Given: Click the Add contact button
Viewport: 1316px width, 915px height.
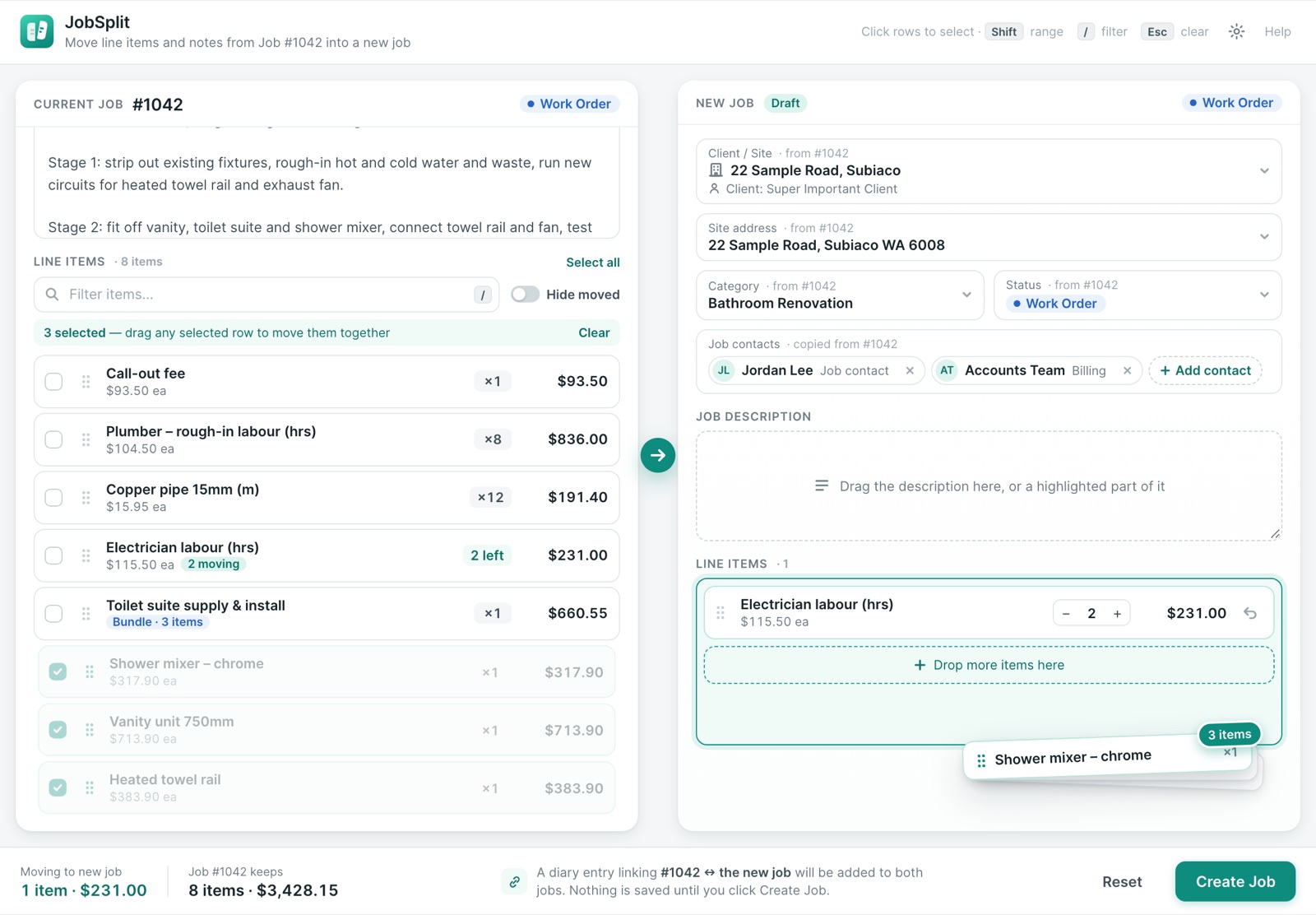Looking at the screenshot, I should click(1205, 371).
